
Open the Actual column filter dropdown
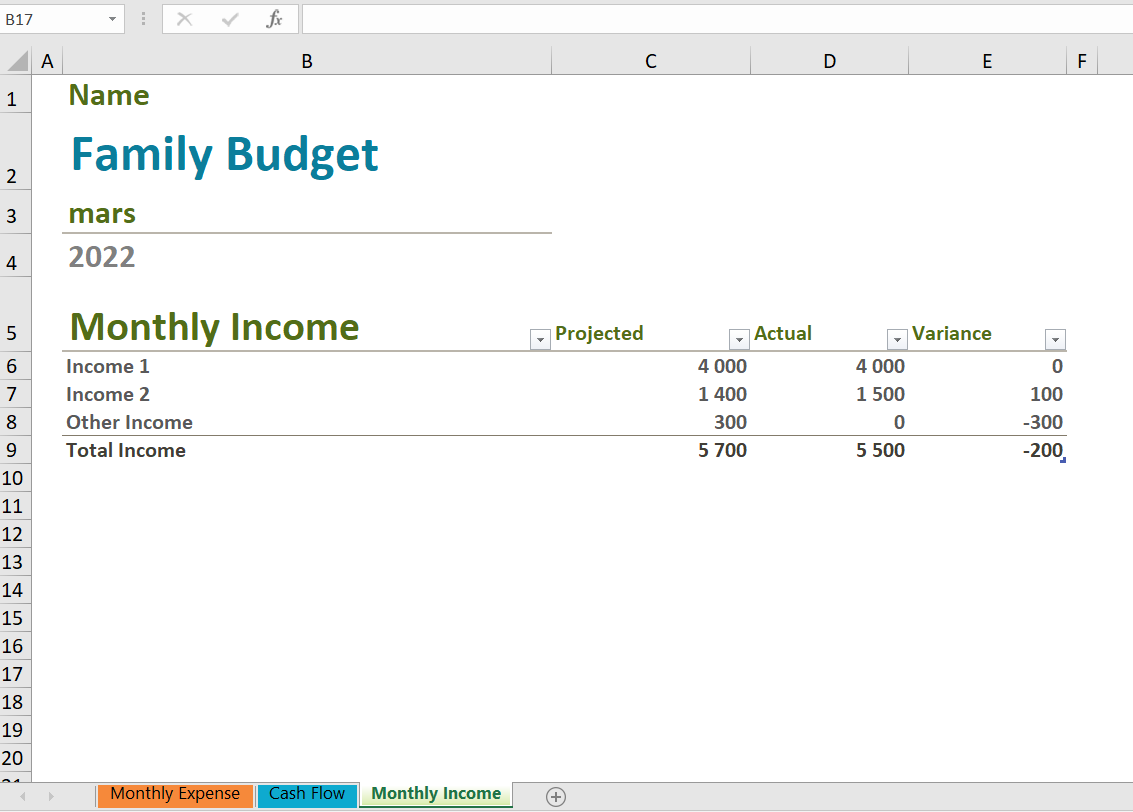pyautogui.click(x=897, y=339)
